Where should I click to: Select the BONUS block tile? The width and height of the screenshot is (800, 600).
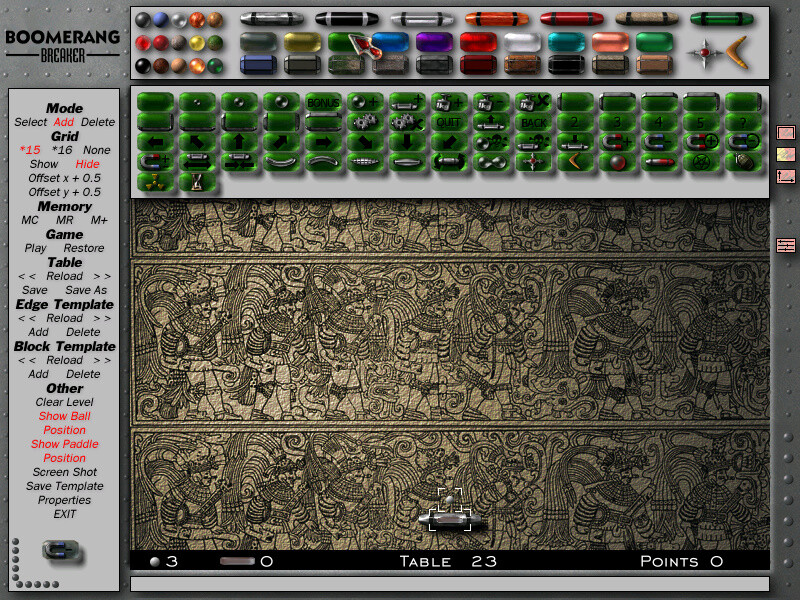323,102
